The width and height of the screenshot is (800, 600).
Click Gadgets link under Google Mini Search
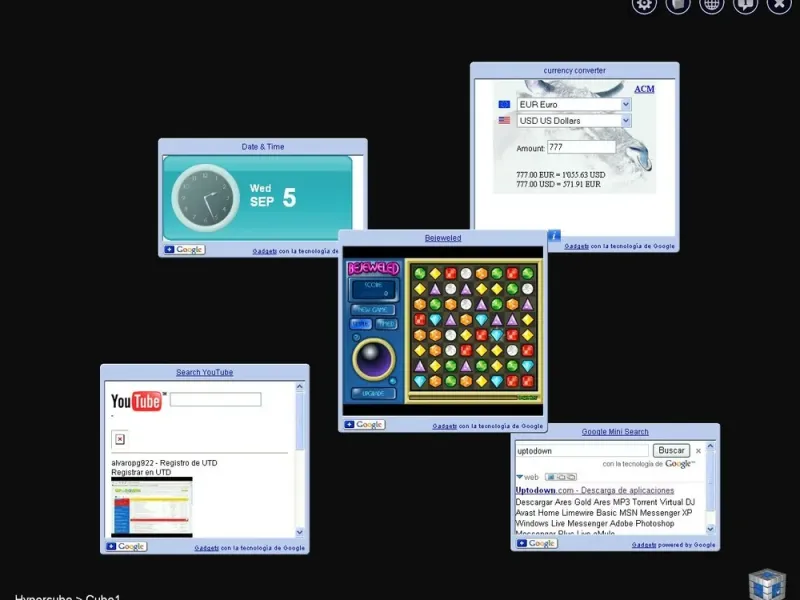point(644,545)
